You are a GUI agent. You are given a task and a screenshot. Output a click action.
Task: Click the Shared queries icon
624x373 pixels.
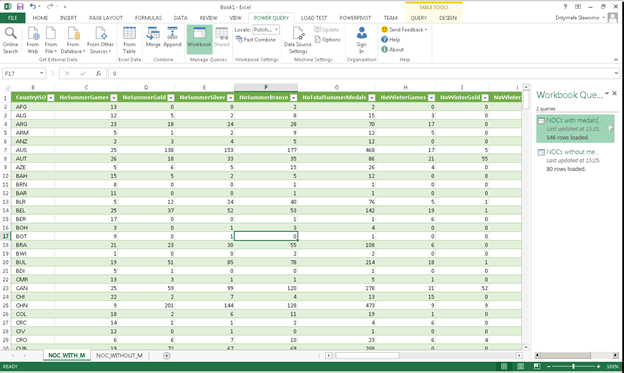(222, 37)
